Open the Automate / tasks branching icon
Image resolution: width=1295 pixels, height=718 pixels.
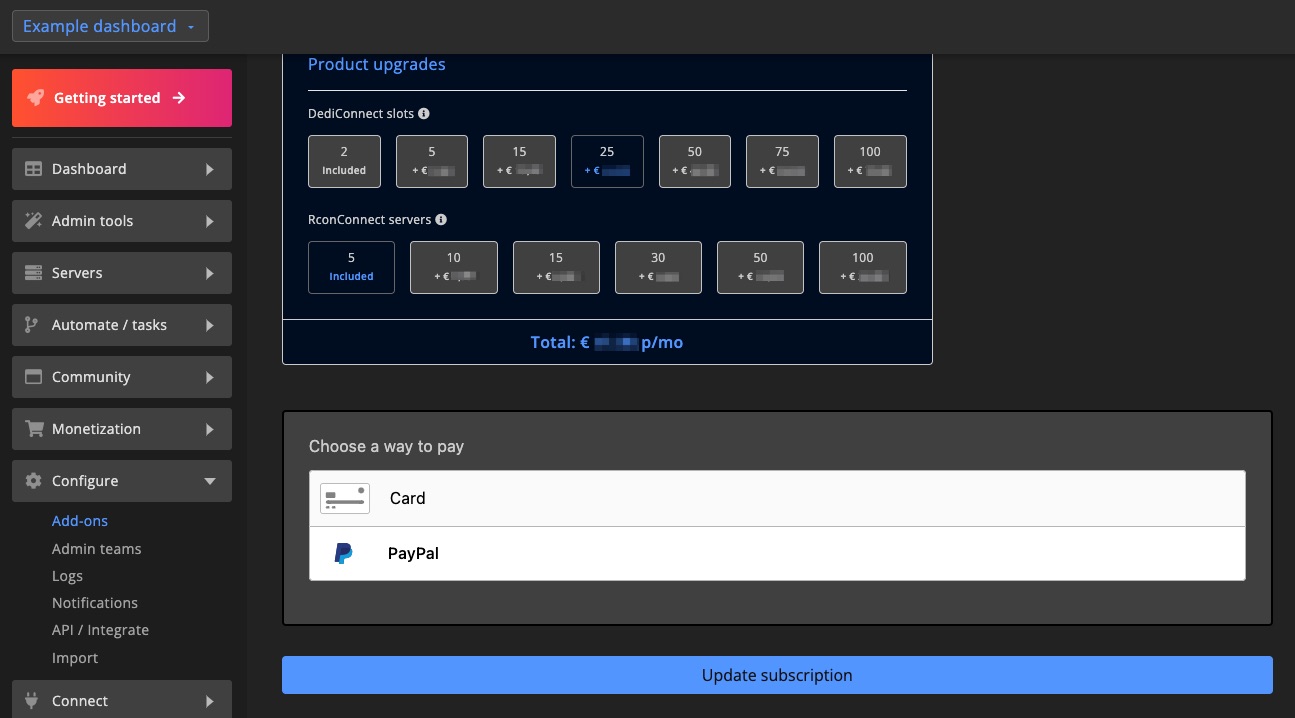coord(31,325)
